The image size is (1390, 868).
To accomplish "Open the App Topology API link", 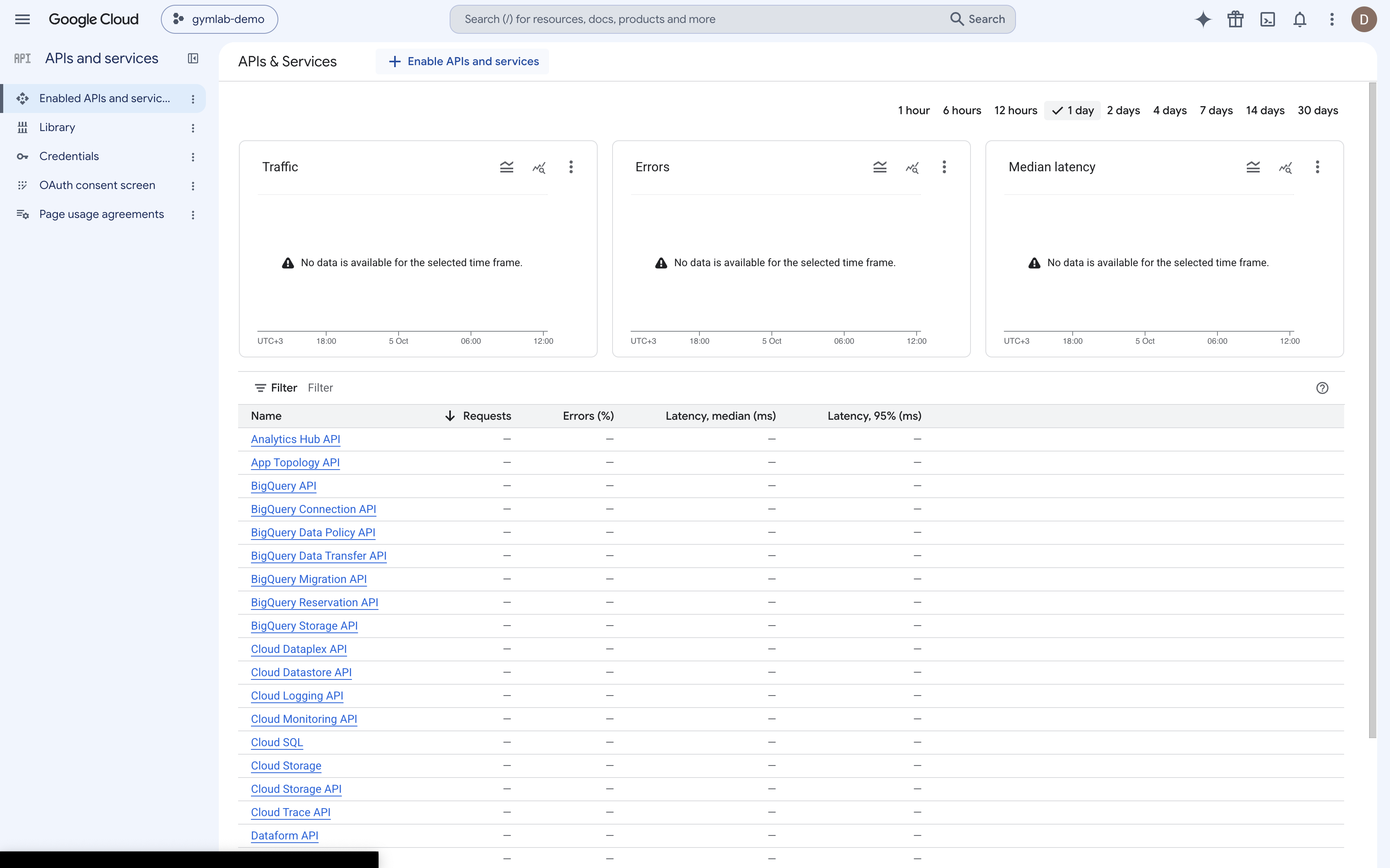I will (295, 463).
